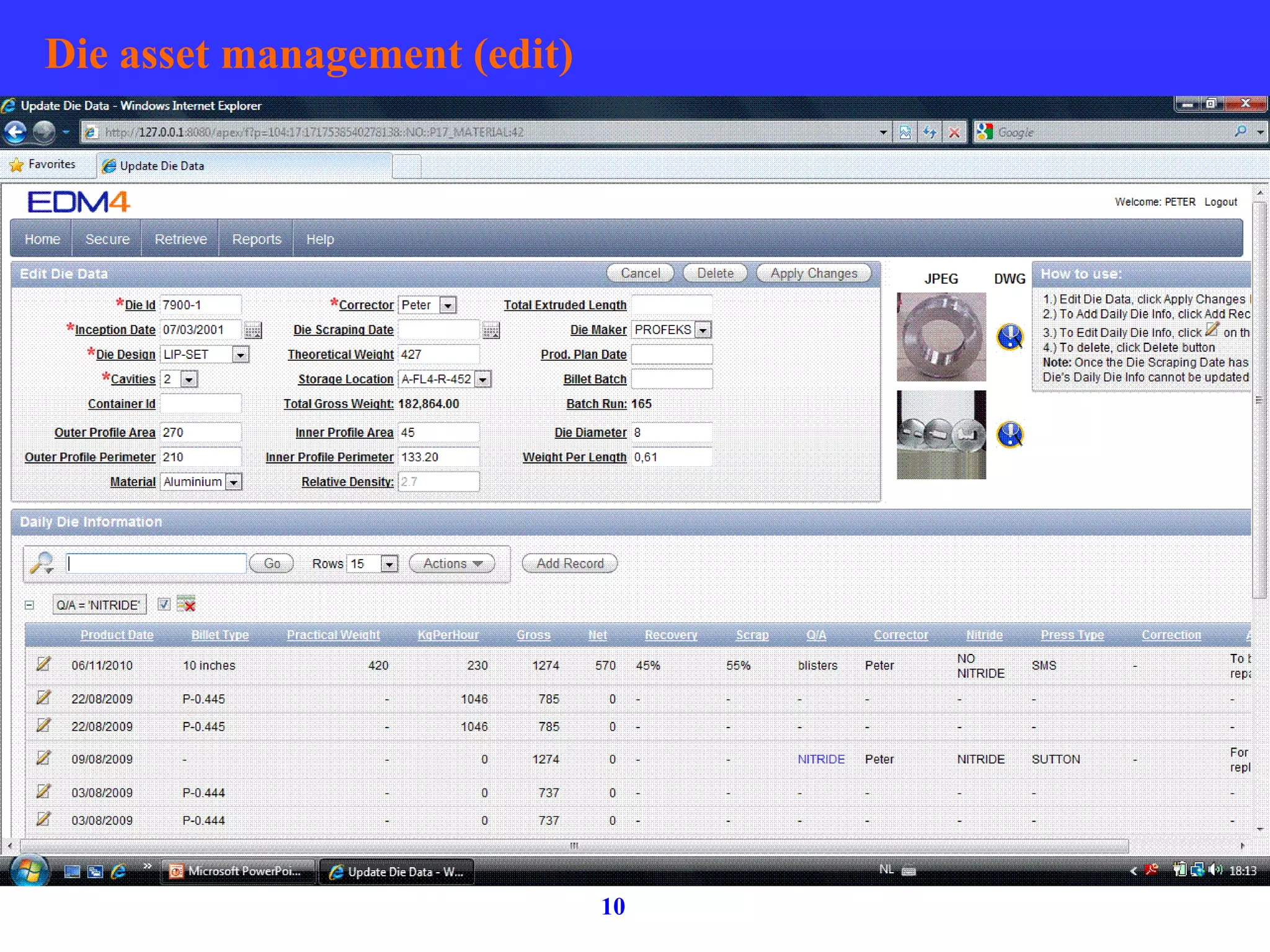
Task: Open the Actions menu button
Action: coord(452,563)
